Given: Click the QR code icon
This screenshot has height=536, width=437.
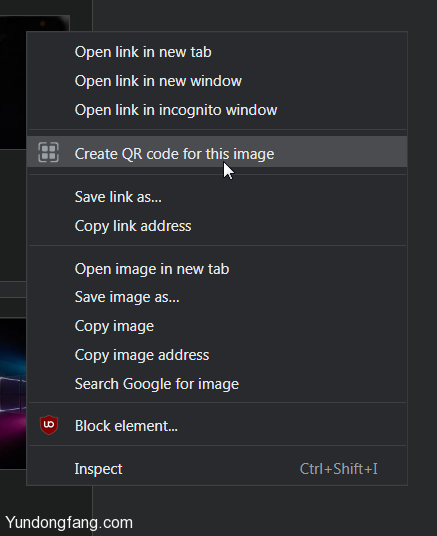Looking at the screenshot, I should 48,152.
